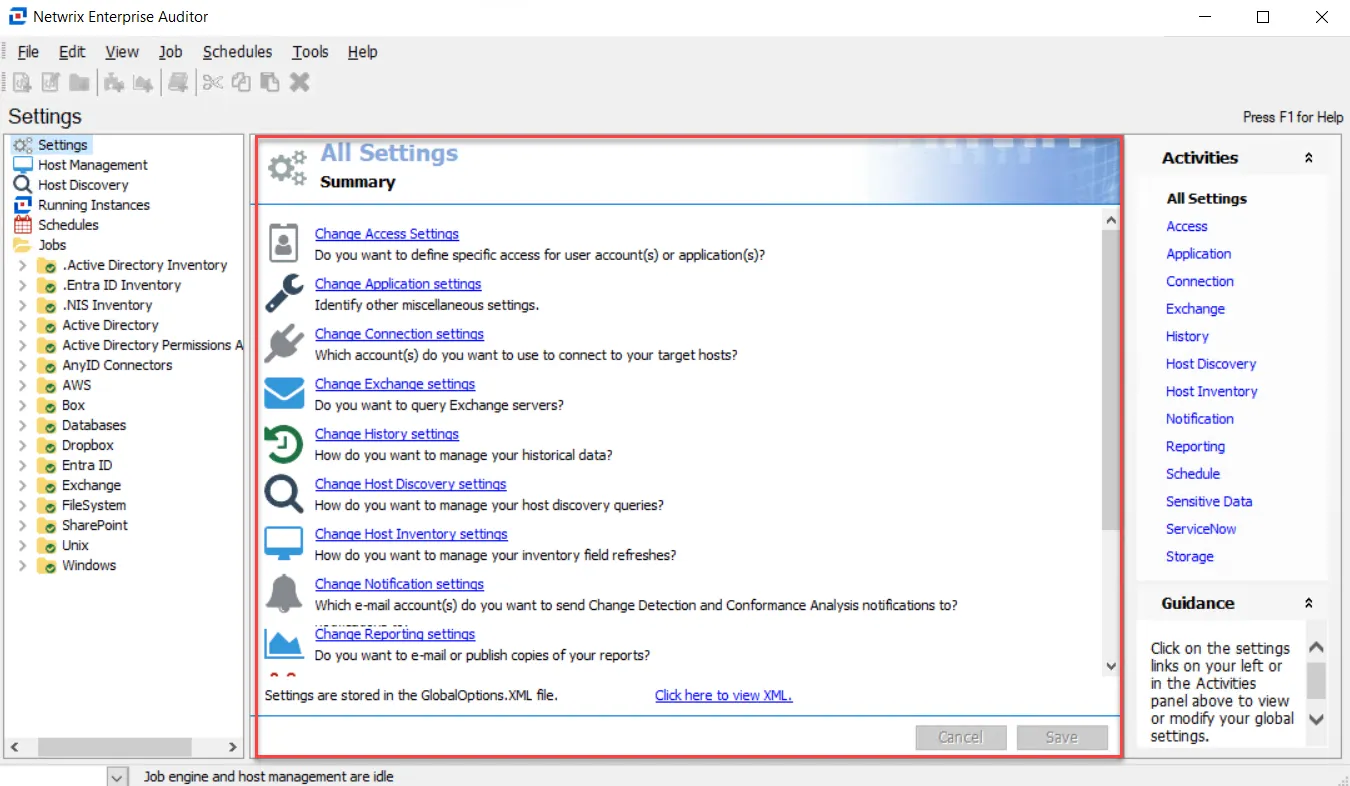Click the settings list vertical scrollbar down arrow
Viewport: 1350px width, 786px height.
[1111, 665]
